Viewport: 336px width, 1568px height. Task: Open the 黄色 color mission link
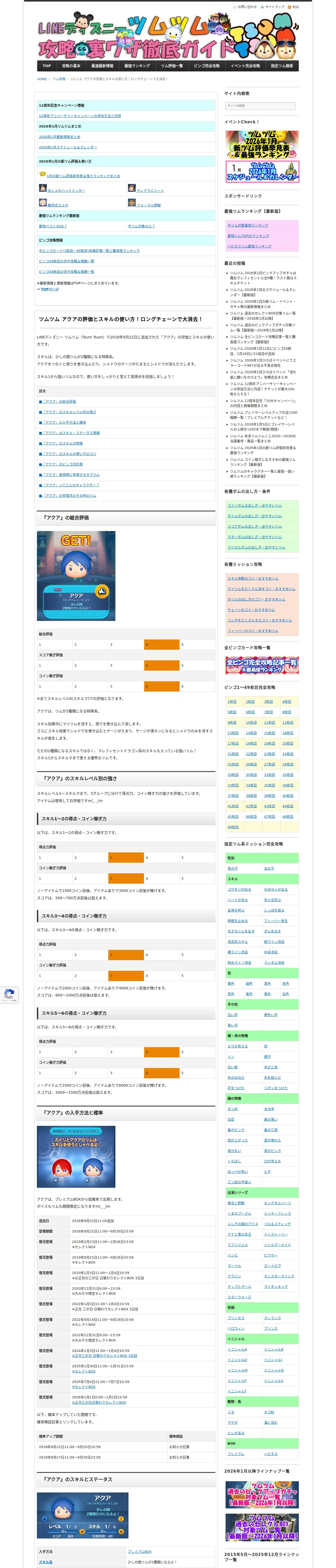click(231, 984)
